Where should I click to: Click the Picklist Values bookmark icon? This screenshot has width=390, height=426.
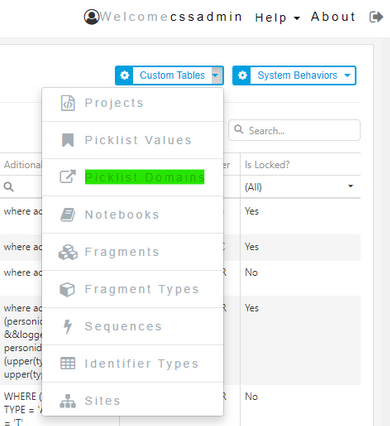(x=68, y=140)
